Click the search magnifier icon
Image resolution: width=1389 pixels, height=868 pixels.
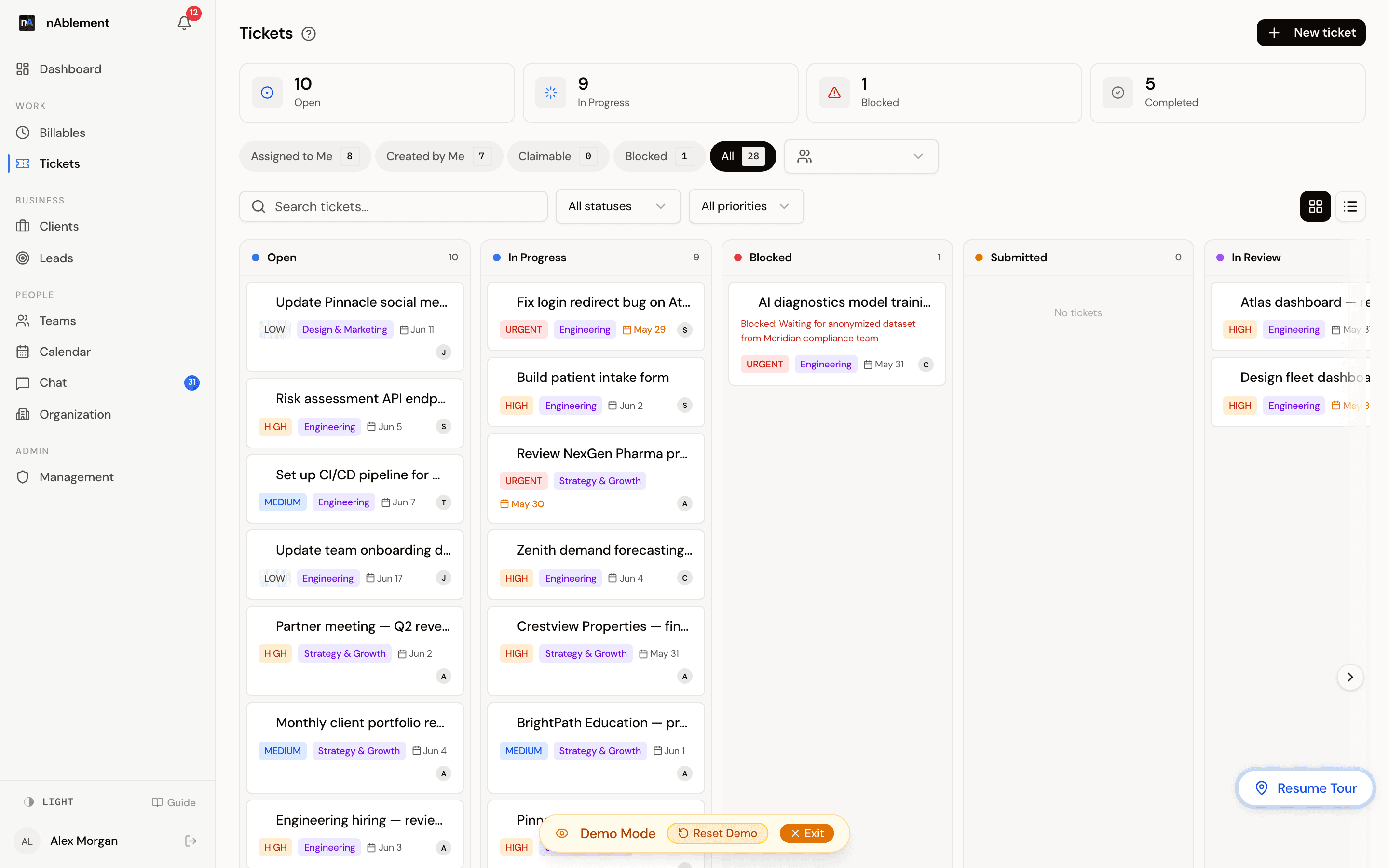[x=259, y=207]
